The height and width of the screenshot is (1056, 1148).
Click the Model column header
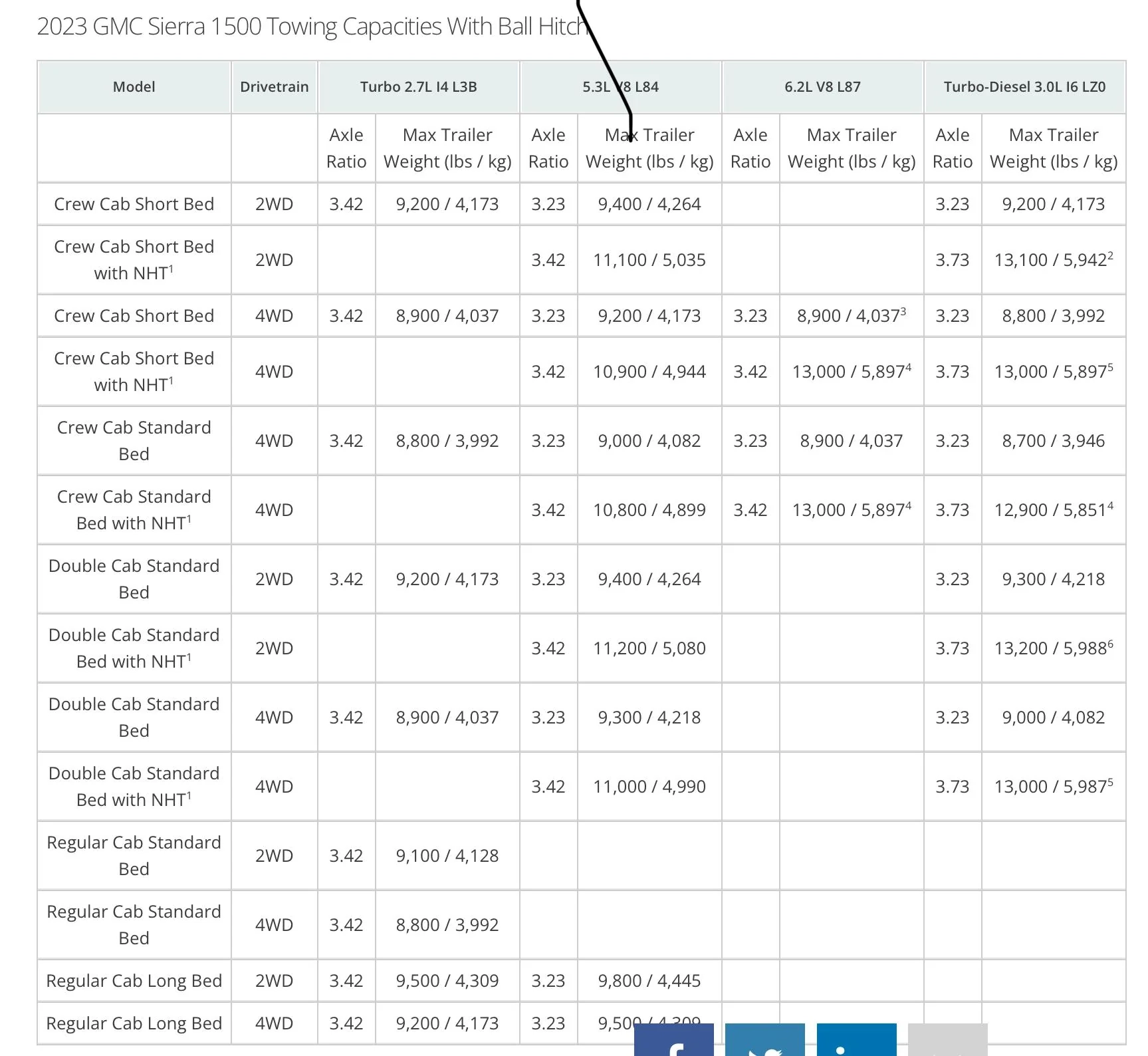pos(134,87)
